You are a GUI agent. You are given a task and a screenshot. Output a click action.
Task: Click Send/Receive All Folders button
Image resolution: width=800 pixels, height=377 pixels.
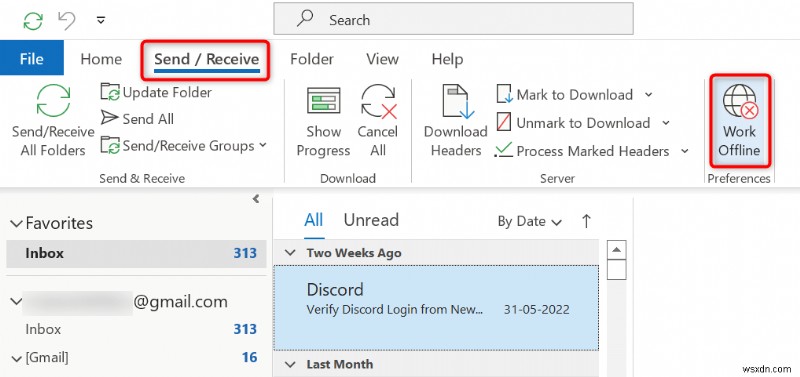pos(53,121)
